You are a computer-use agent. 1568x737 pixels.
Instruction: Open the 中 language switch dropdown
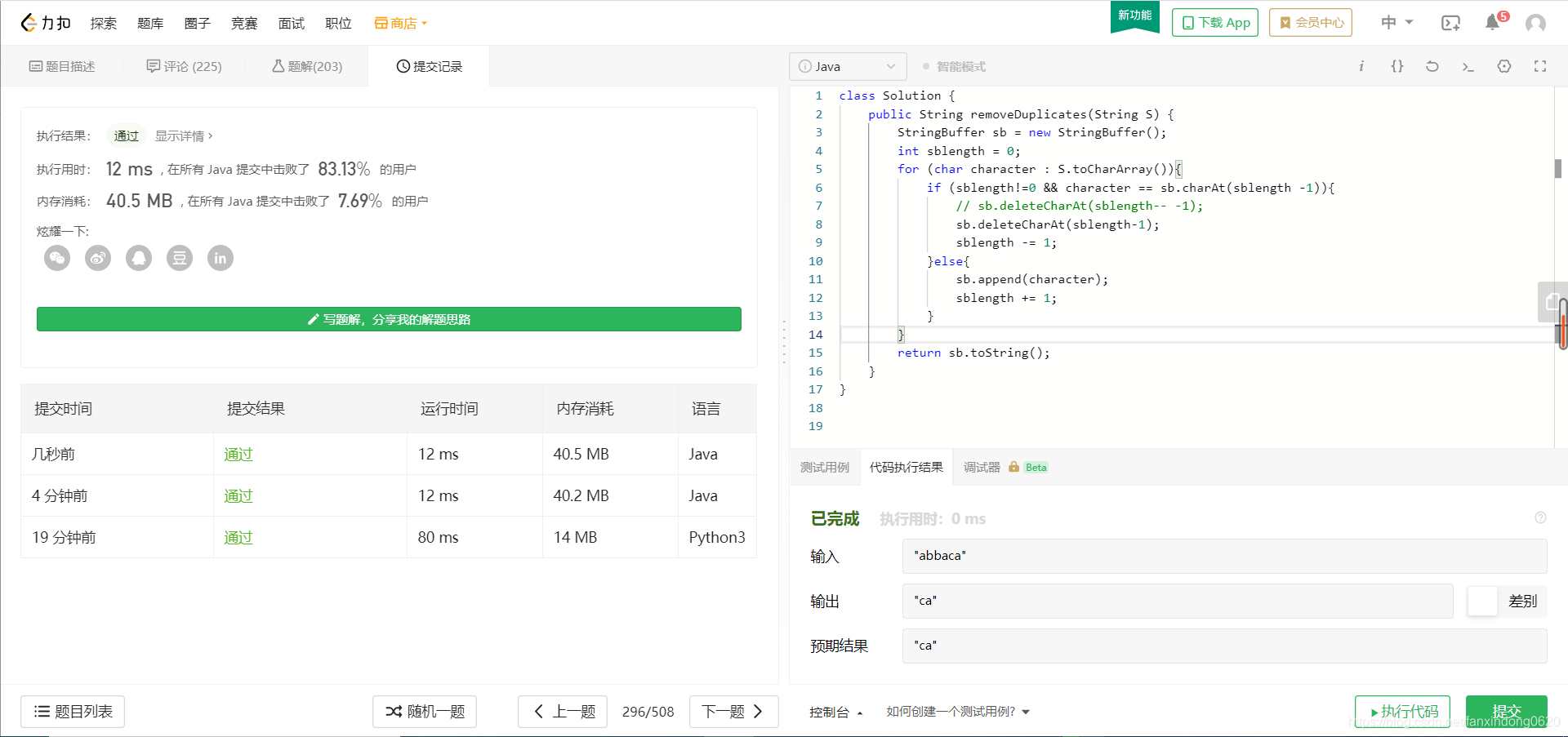pos(1396,23)
